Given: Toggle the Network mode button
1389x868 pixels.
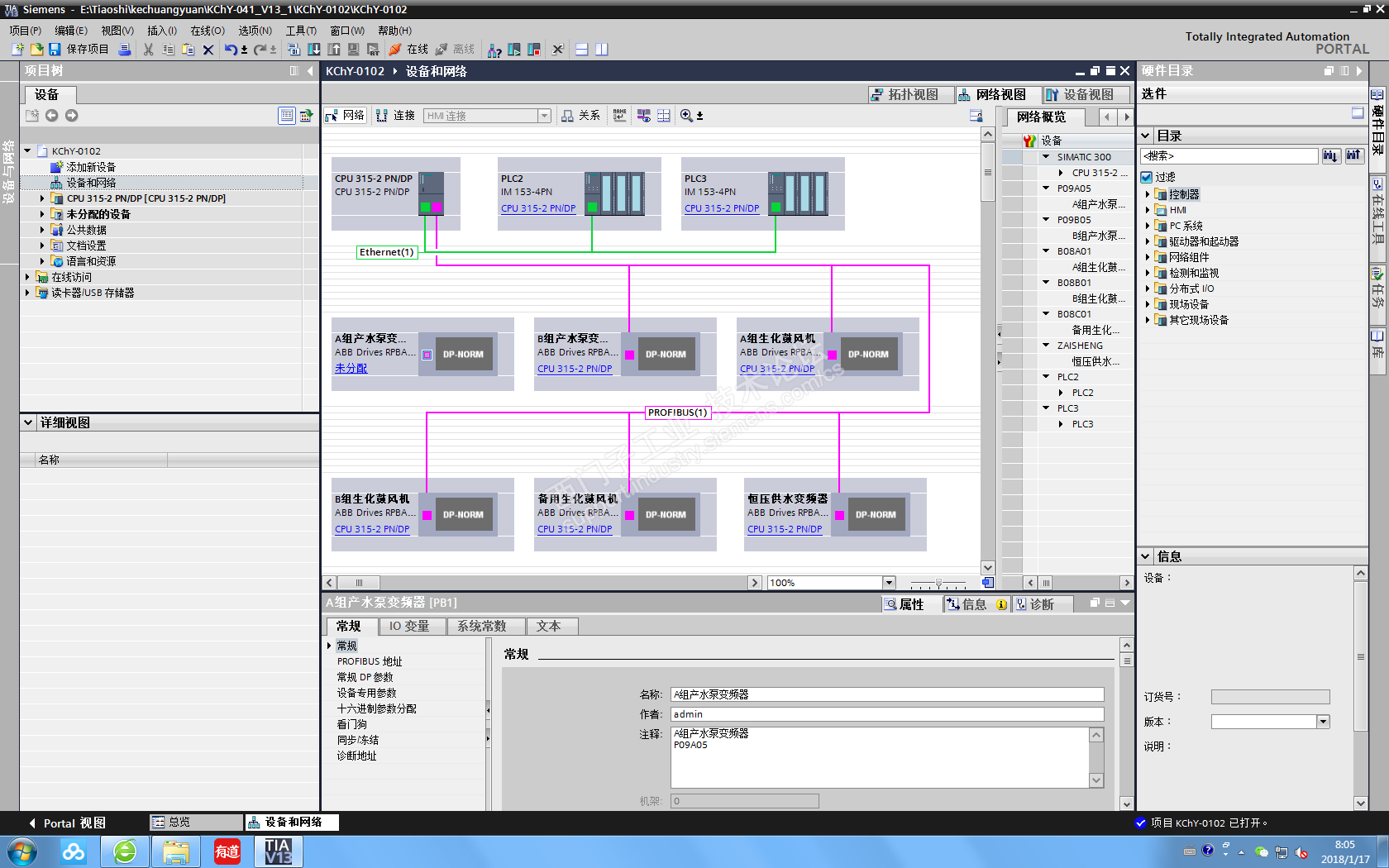Looking at the screenshot, I should [x=345, y=116].
